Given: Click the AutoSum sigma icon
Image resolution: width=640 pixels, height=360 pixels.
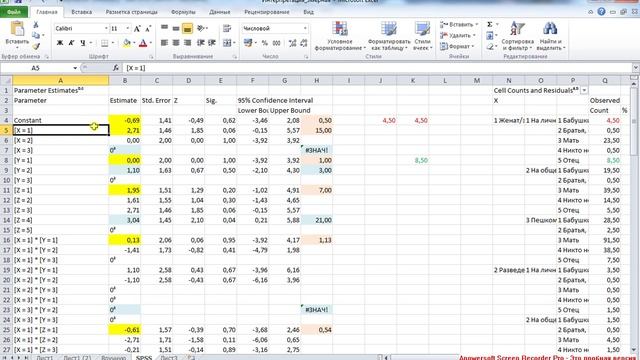Looking at the screenshot, I should pos(490,24).
